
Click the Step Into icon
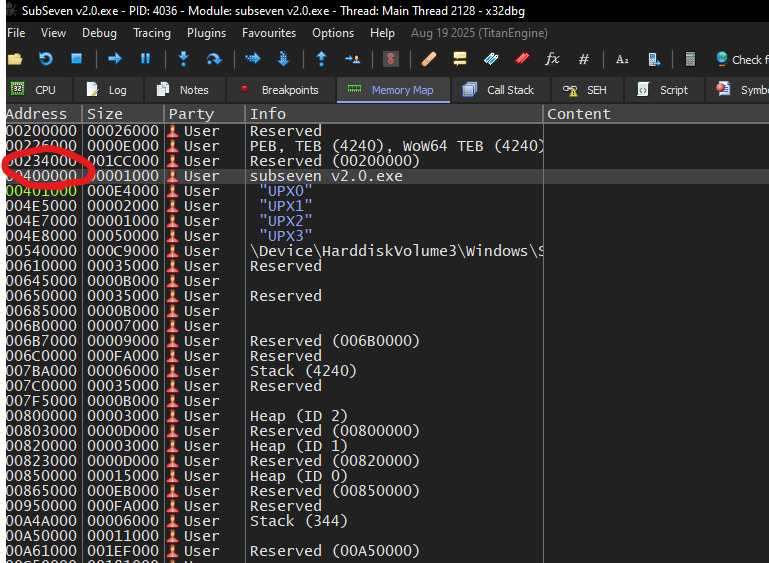pos(183,59)
